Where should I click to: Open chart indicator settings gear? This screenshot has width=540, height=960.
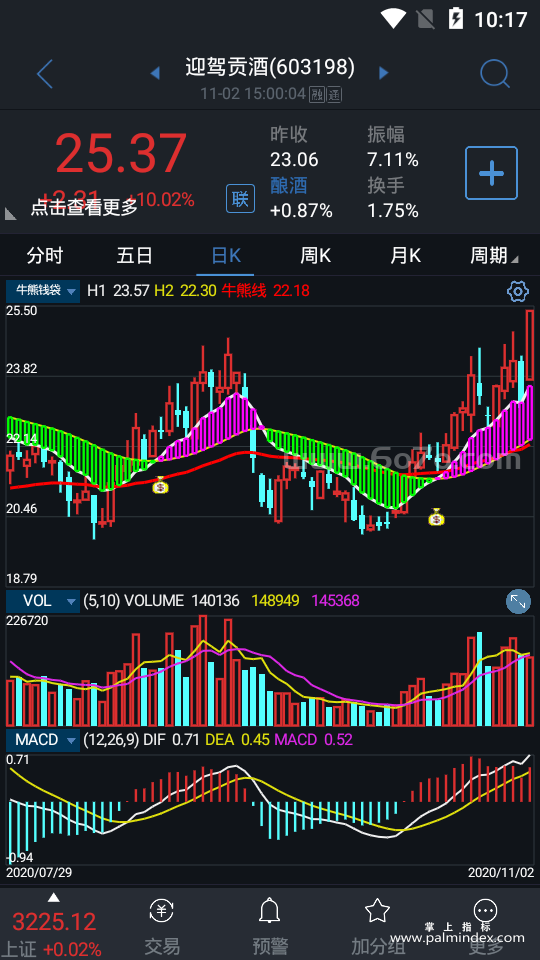[518, 291]
